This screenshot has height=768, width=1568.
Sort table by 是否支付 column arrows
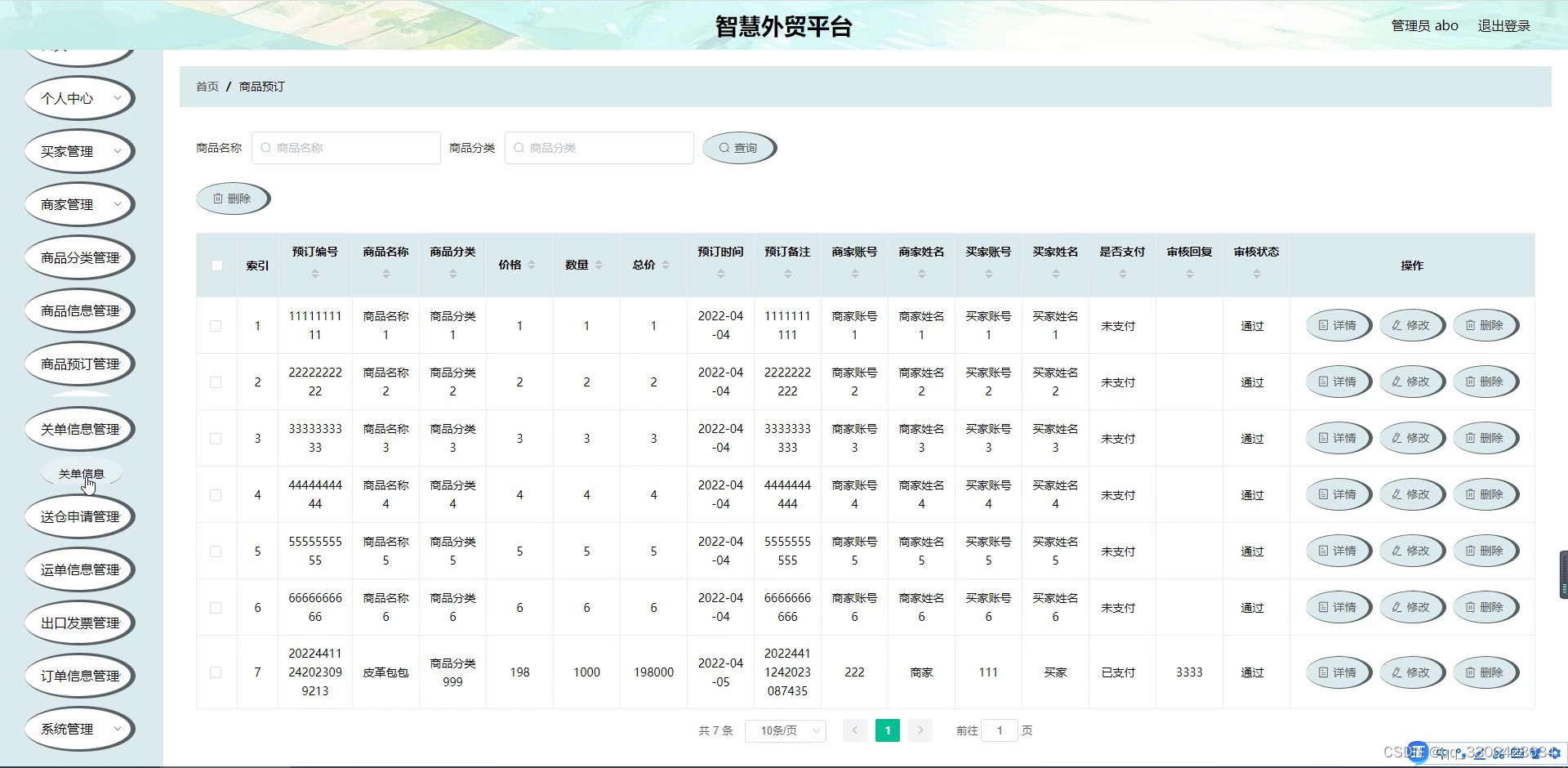coord(1123,275)
